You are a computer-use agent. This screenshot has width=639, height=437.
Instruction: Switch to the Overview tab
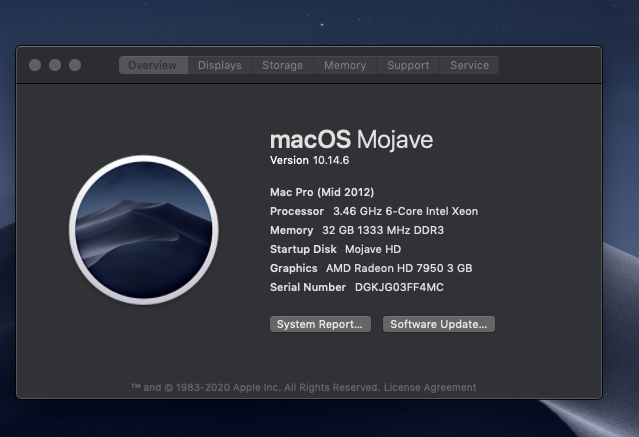pyautogui.click(x=153, y=65)
